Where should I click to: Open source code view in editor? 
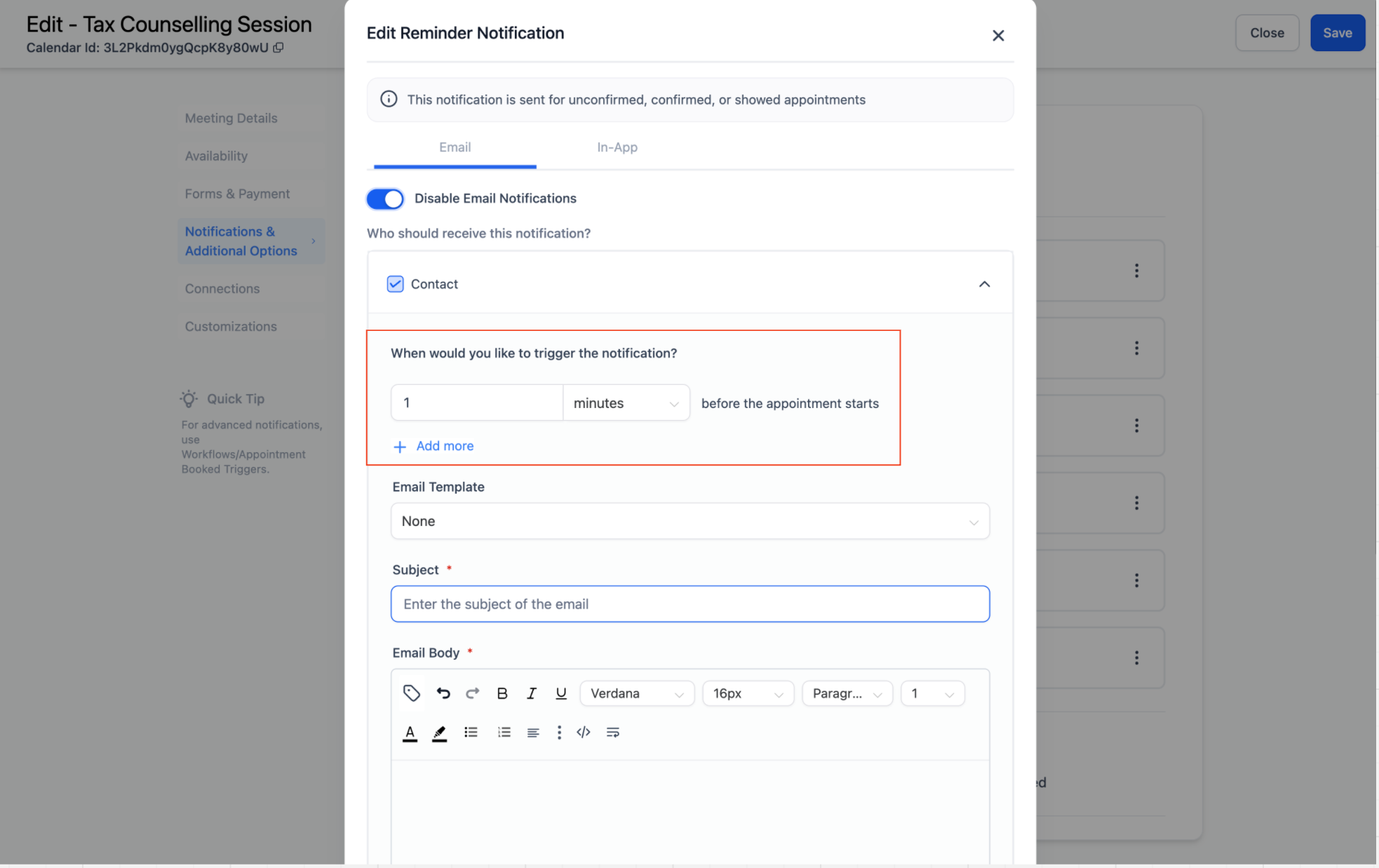[584, 733]
